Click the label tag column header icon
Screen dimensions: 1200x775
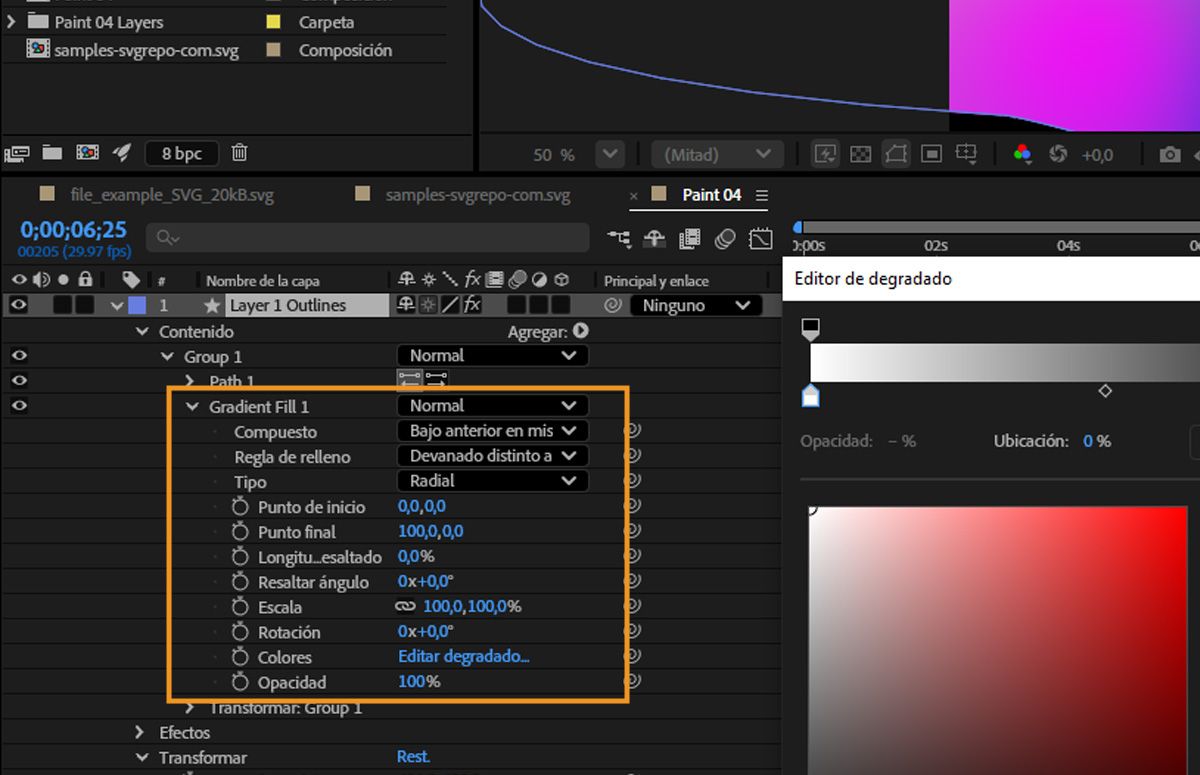[x=131, y=280]
